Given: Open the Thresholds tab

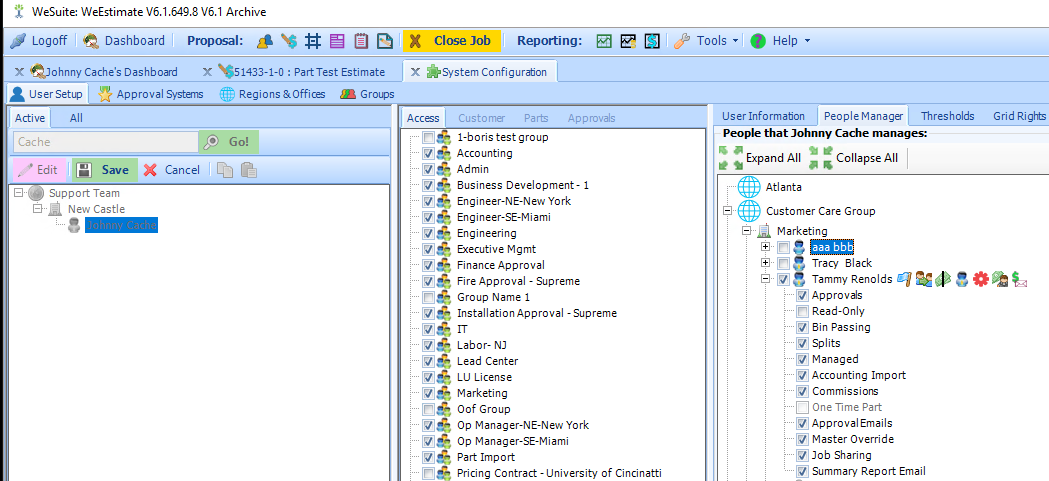Looking at the screenshot, I should (947, 116).
